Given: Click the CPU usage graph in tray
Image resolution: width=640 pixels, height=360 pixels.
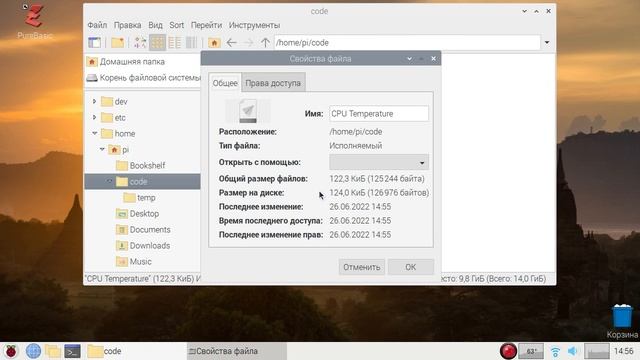Looking at the screenshot, I should pyautogui.click(x=597, y=351).
